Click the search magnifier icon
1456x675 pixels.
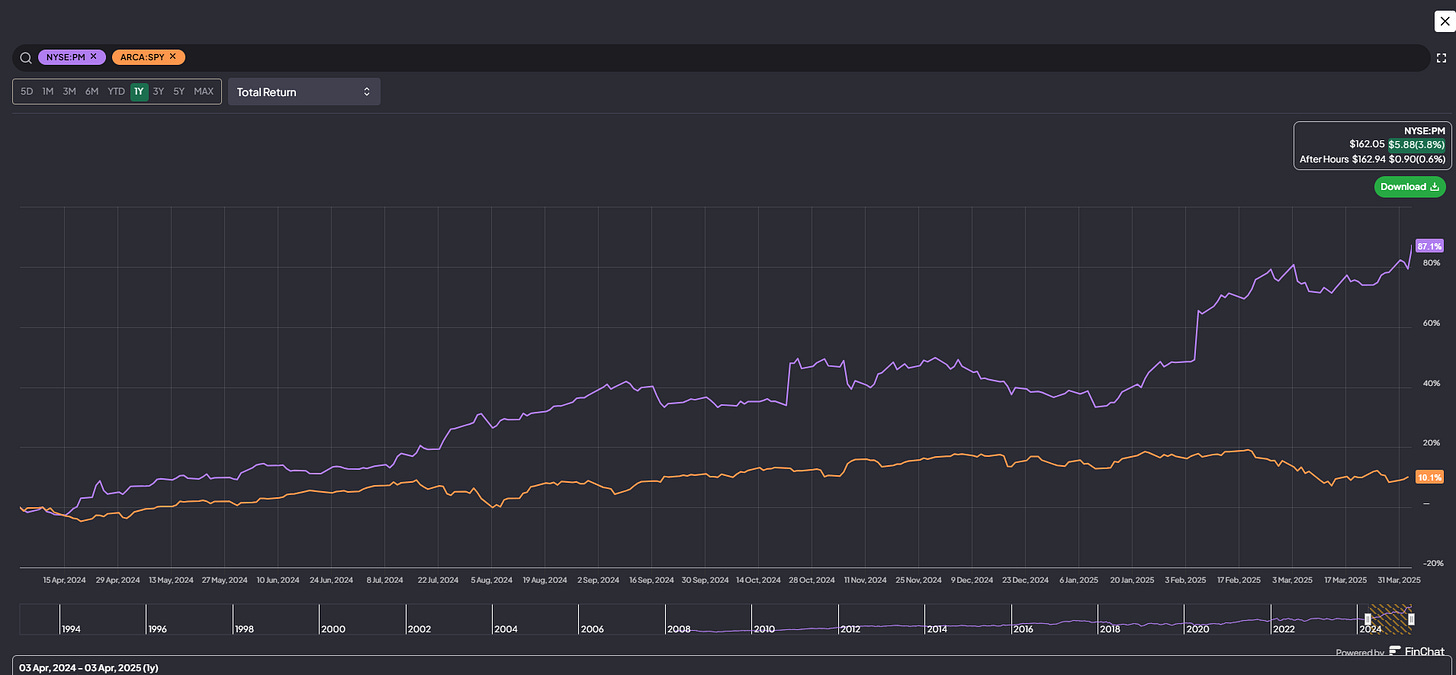26,58
